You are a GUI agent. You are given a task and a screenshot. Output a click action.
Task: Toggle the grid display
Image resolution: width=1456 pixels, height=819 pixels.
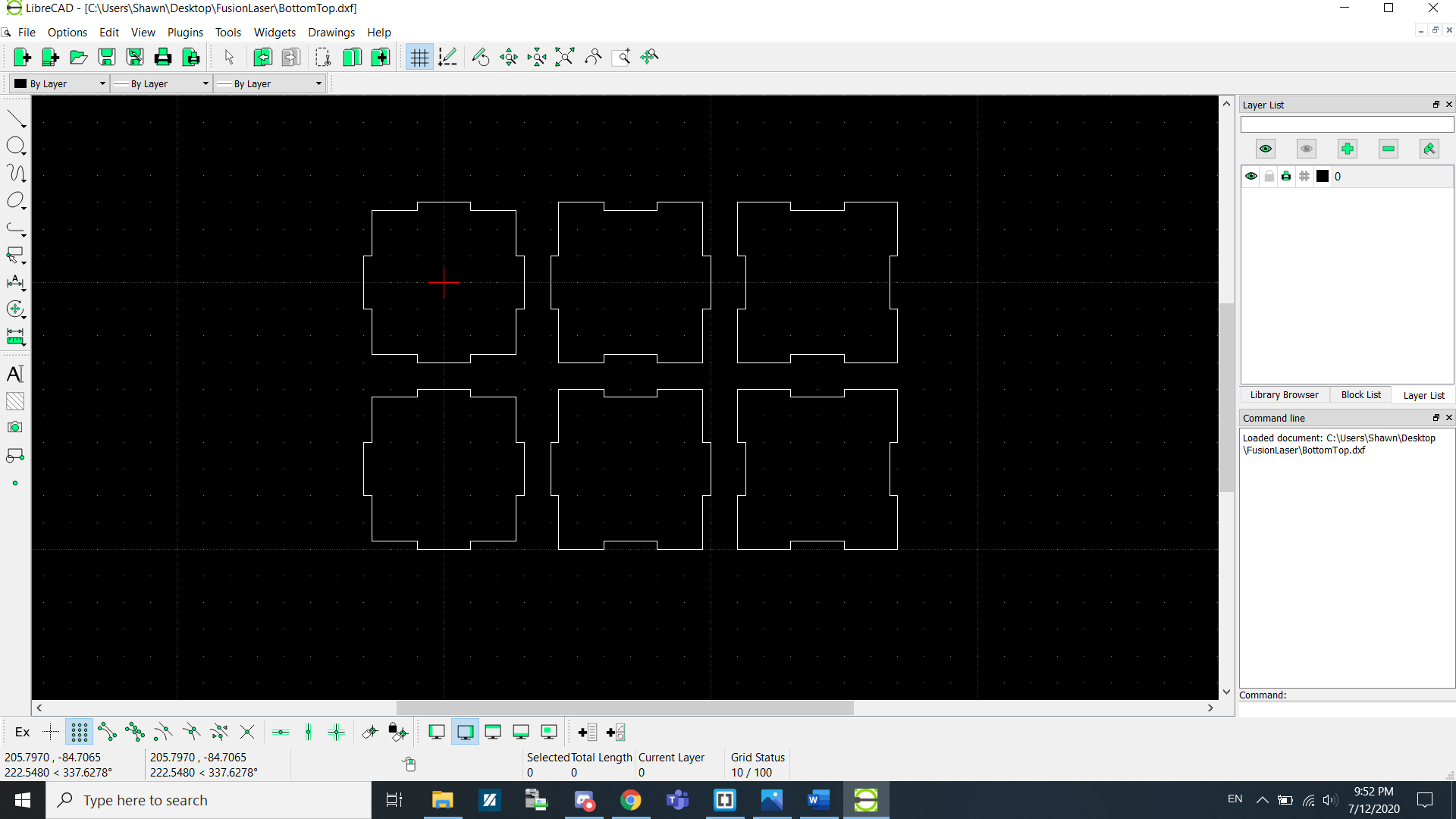[419, 57]
